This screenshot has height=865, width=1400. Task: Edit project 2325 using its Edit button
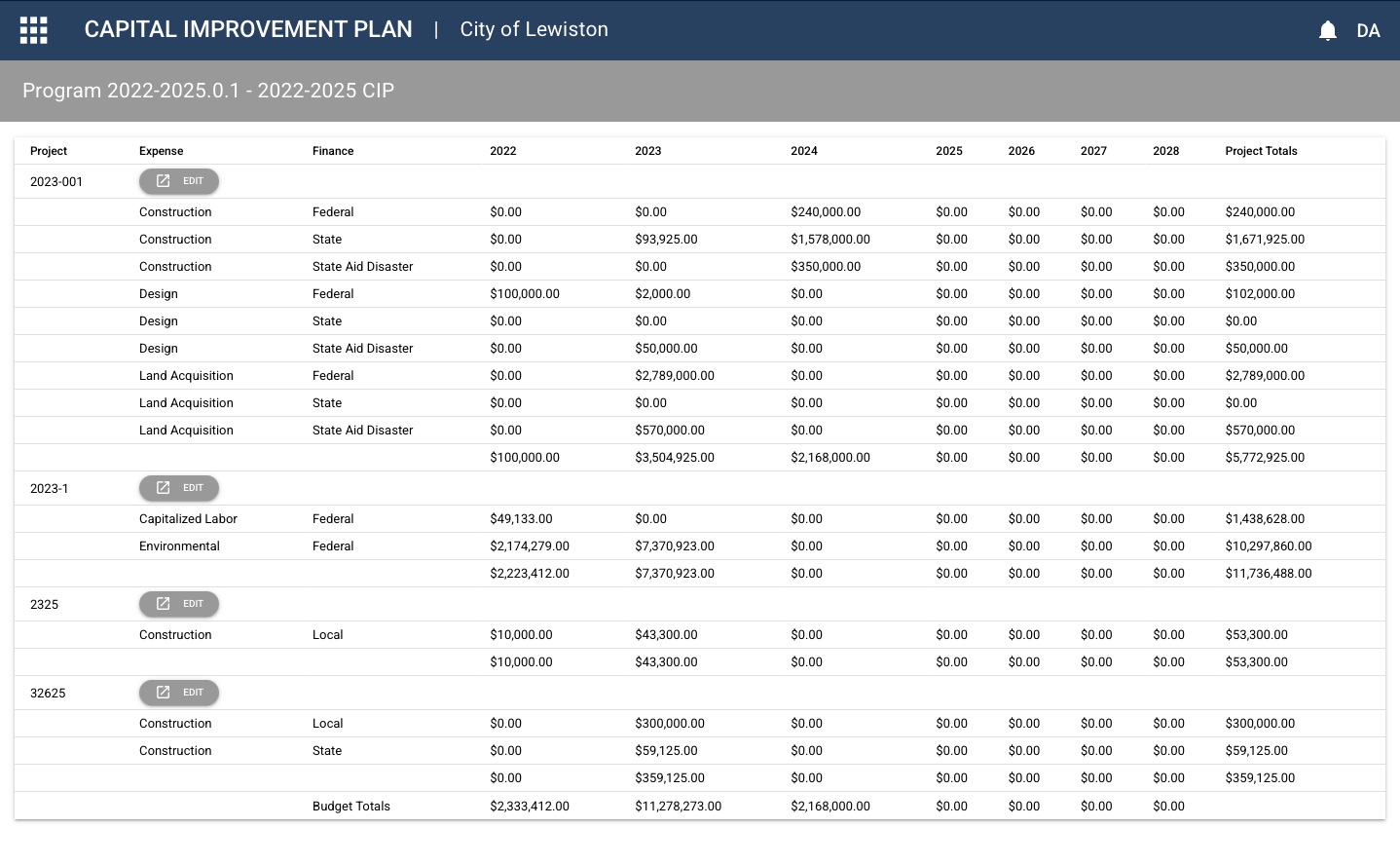coord(179,603)
